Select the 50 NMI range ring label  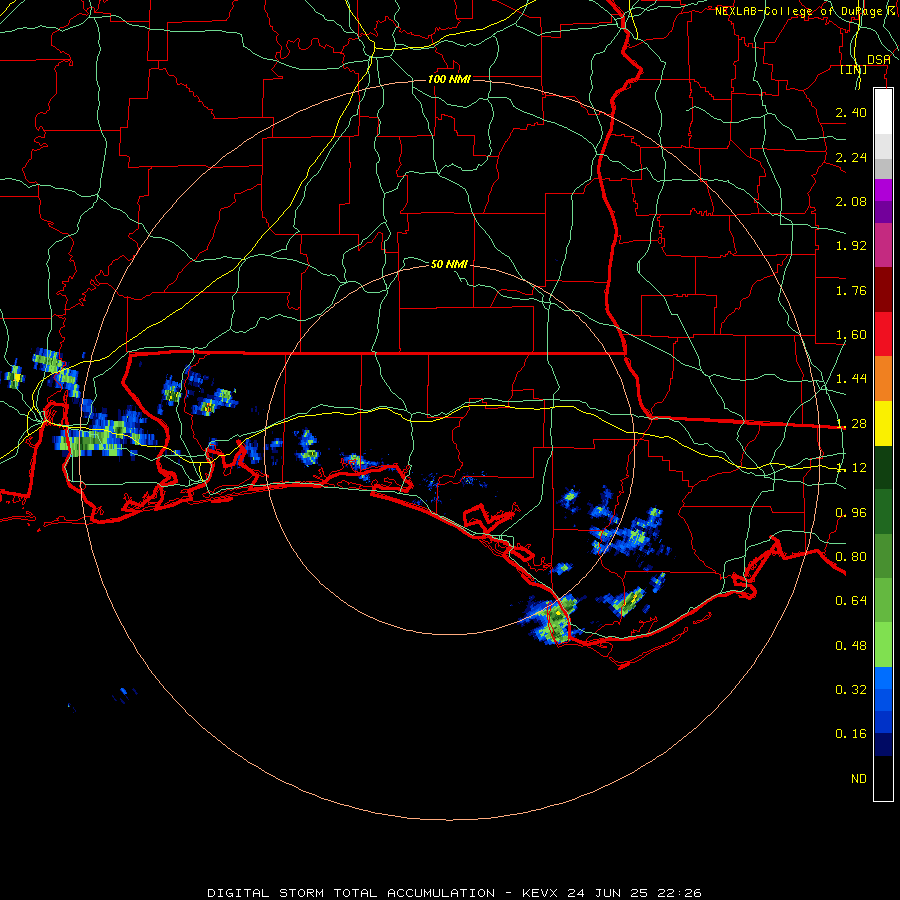pos(449,264)
